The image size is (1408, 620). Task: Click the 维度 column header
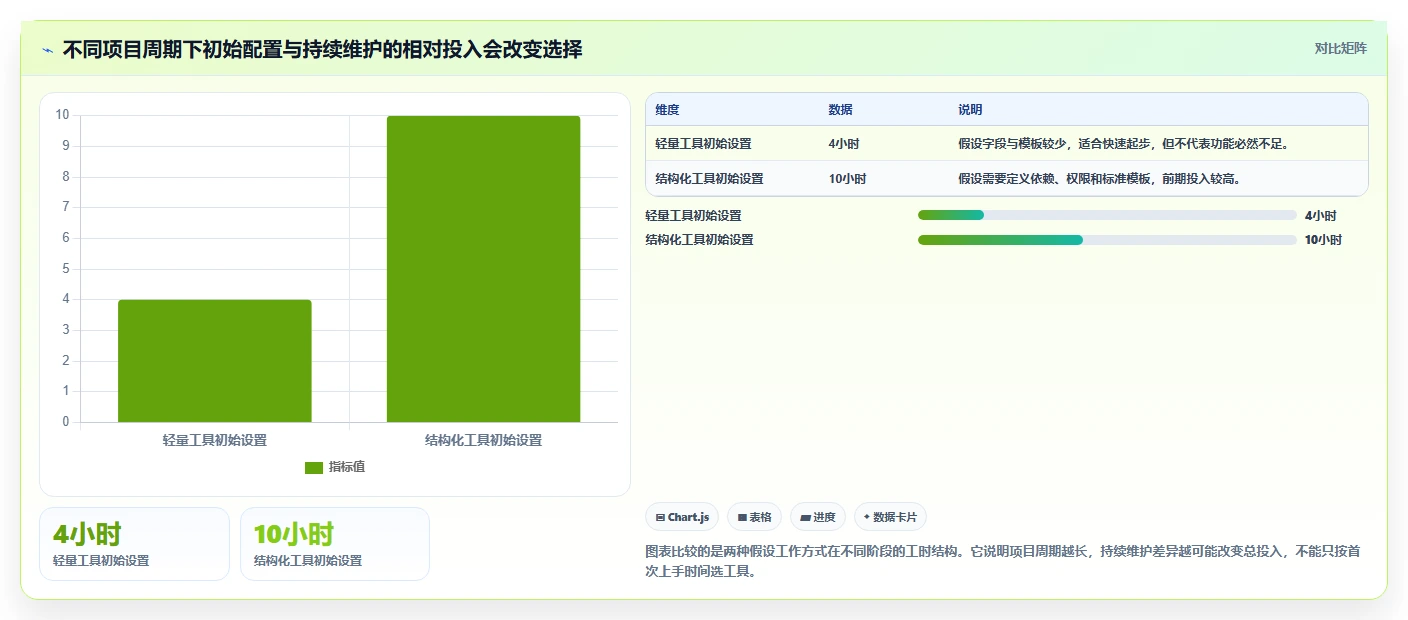point(667,110)
